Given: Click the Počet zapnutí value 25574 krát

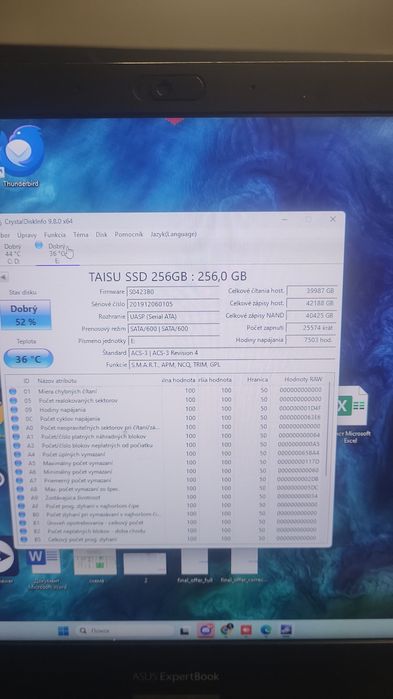Looking at the screenshot, I should click(311, 328).
